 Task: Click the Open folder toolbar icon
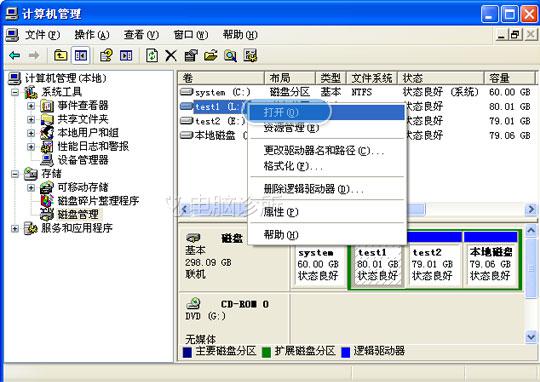pos(210,55)
